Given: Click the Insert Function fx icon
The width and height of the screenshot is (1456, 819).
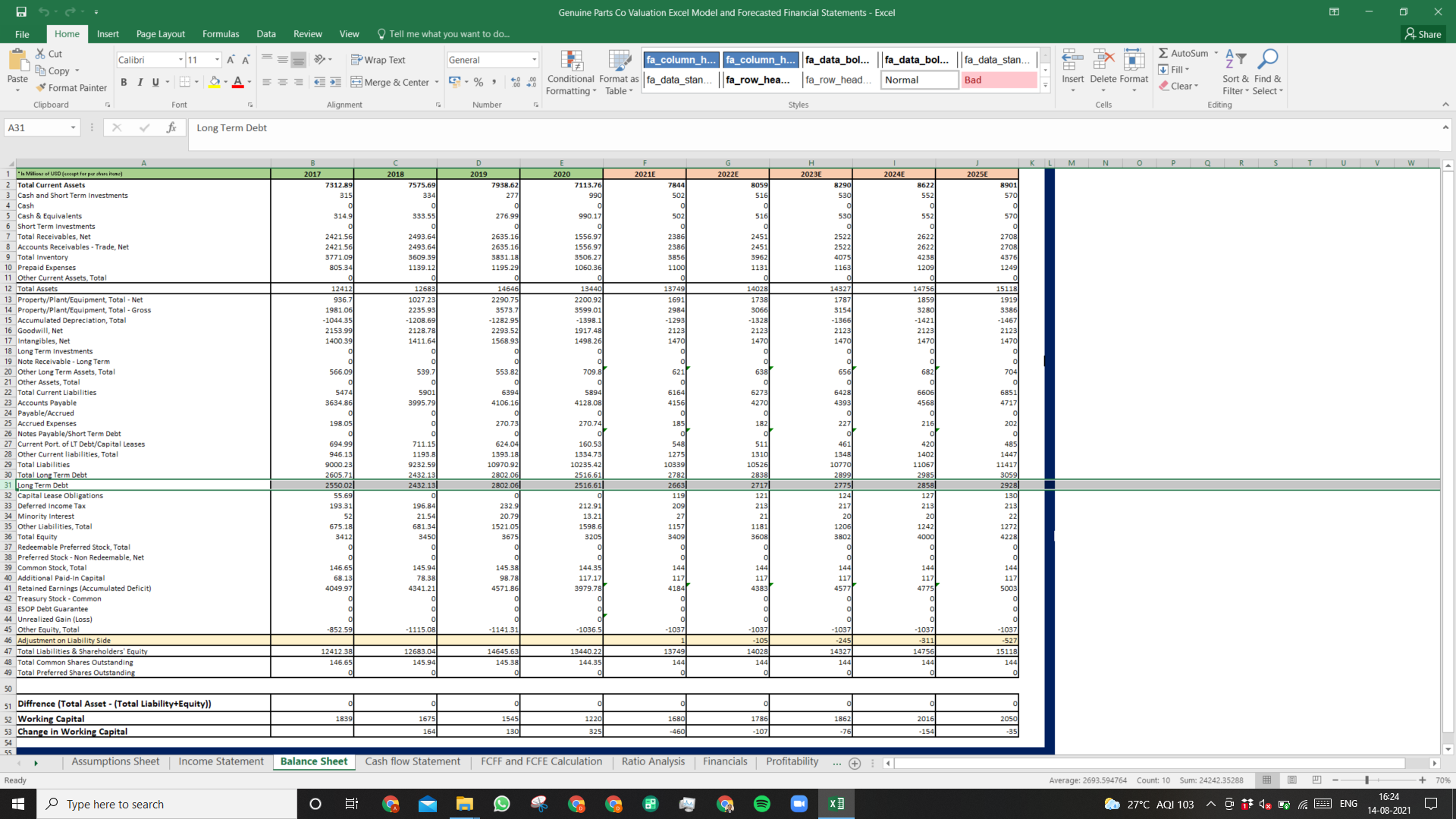Looking at the screenshot, I should (x=171, y=127).
